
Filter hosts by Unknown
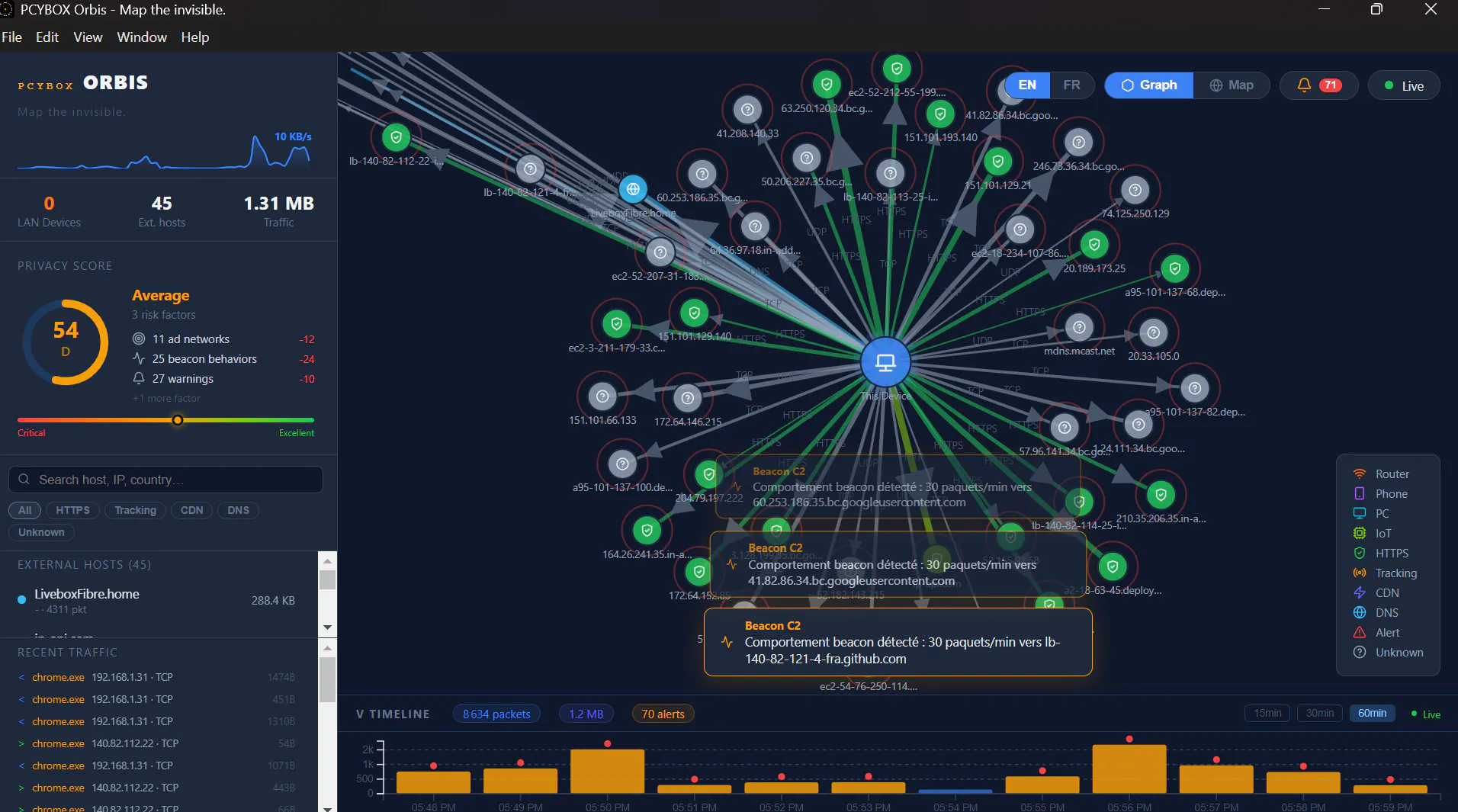[x=41, y=533]
